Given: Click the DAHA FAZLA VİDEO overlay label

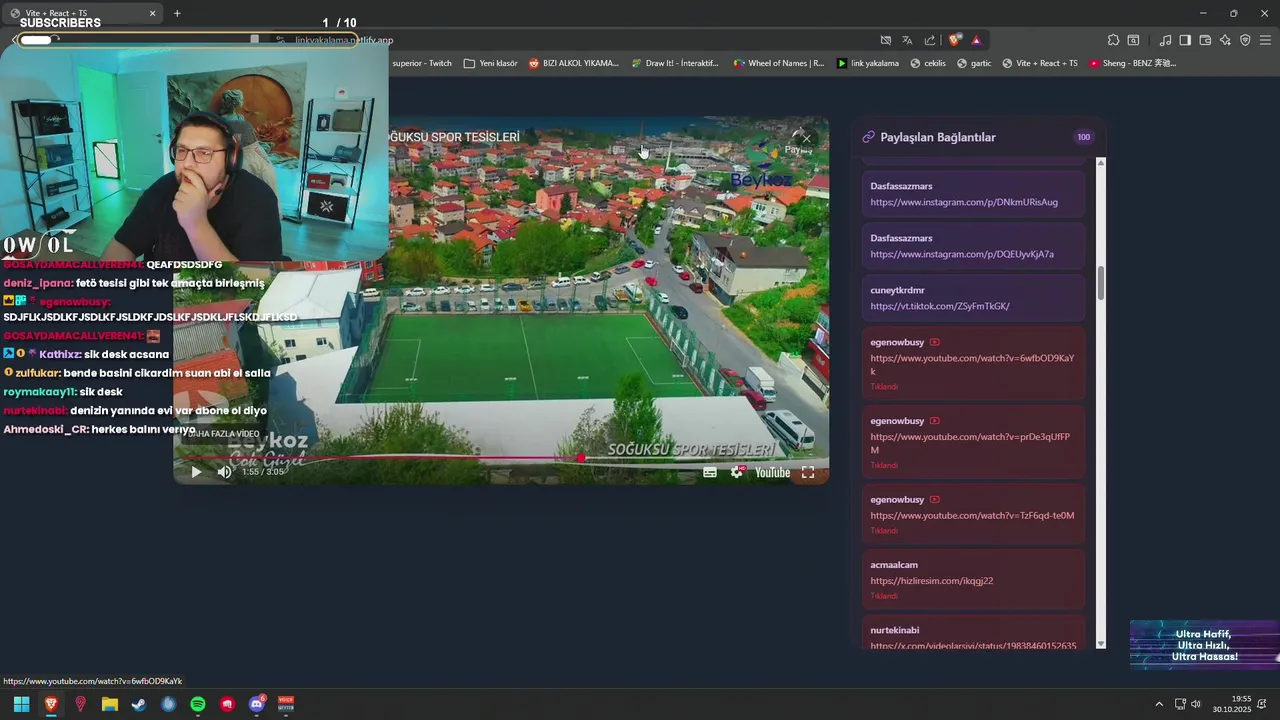Looking at the screenshot, I should (224, 434).
